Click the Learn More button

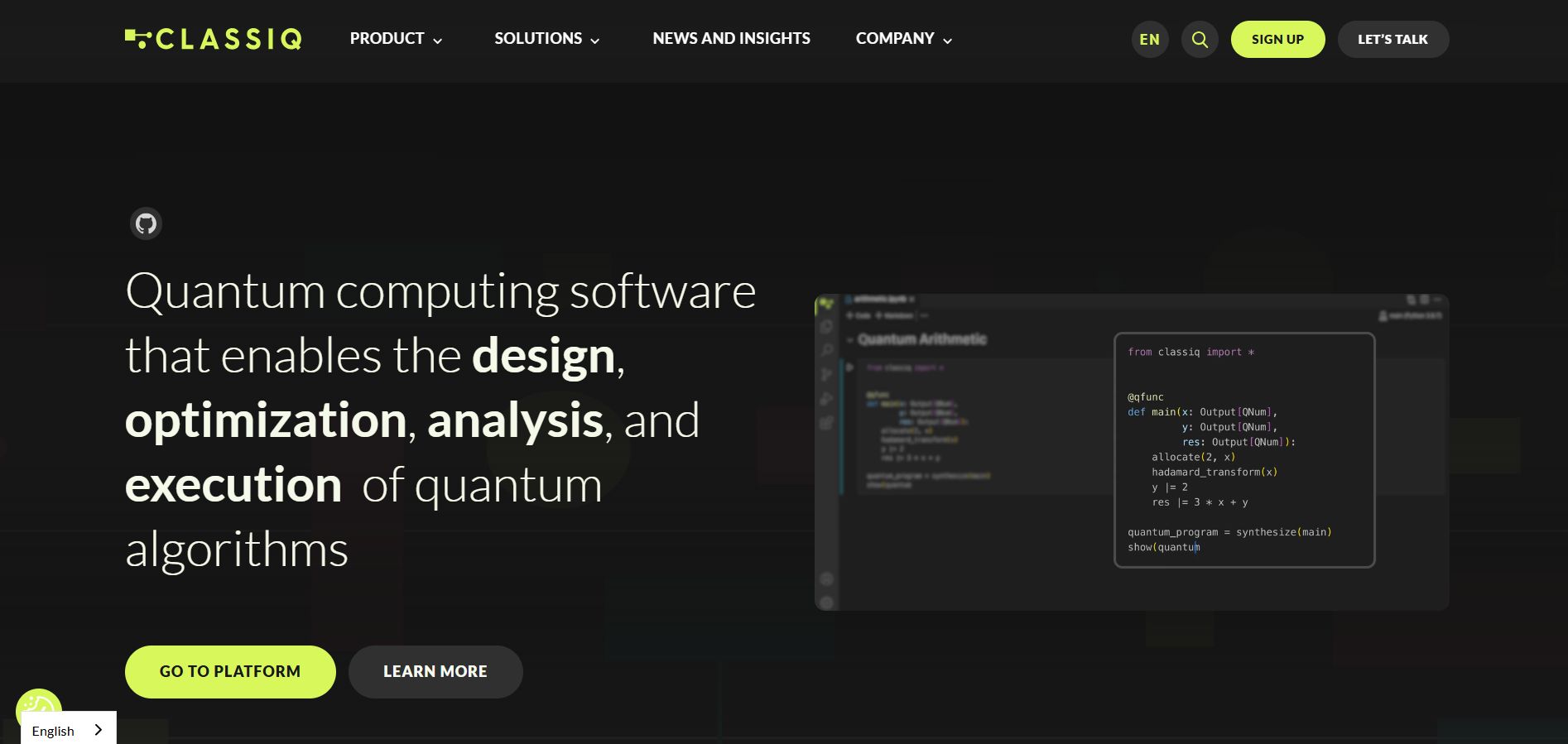coord(435,671)
